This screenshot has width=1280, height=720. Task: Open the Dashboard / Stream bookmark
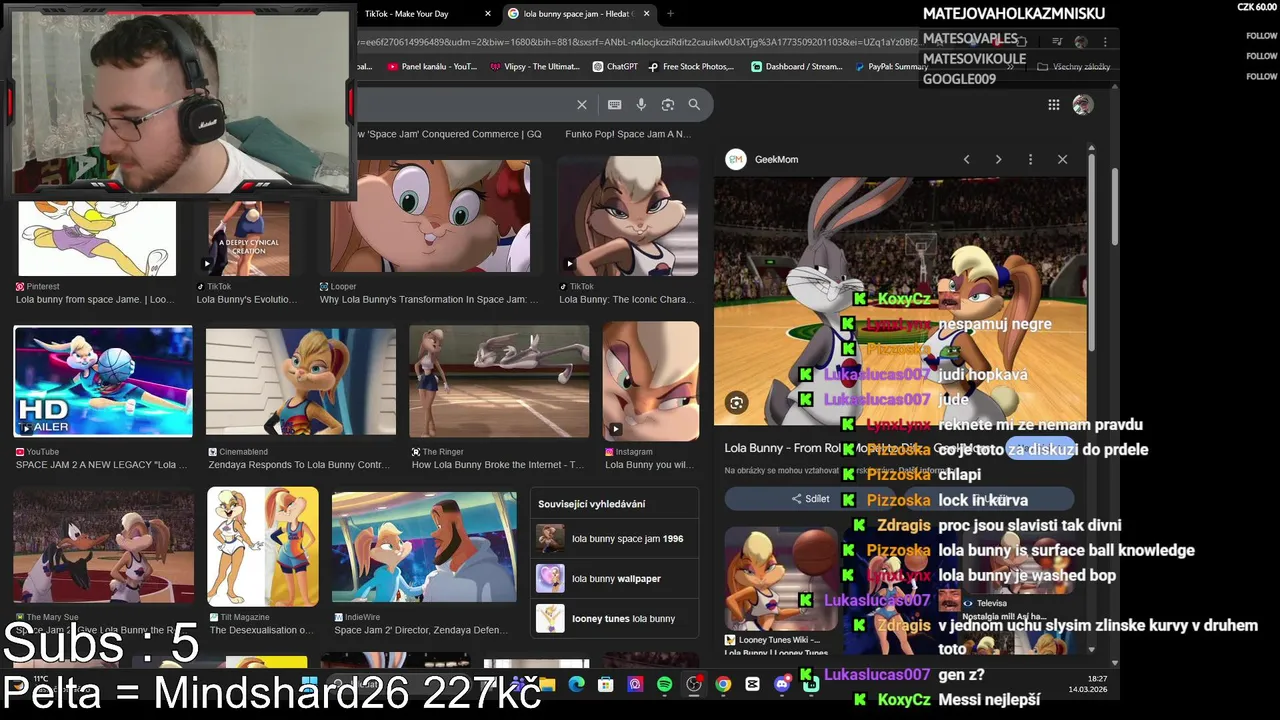click(x=797, y=67)
